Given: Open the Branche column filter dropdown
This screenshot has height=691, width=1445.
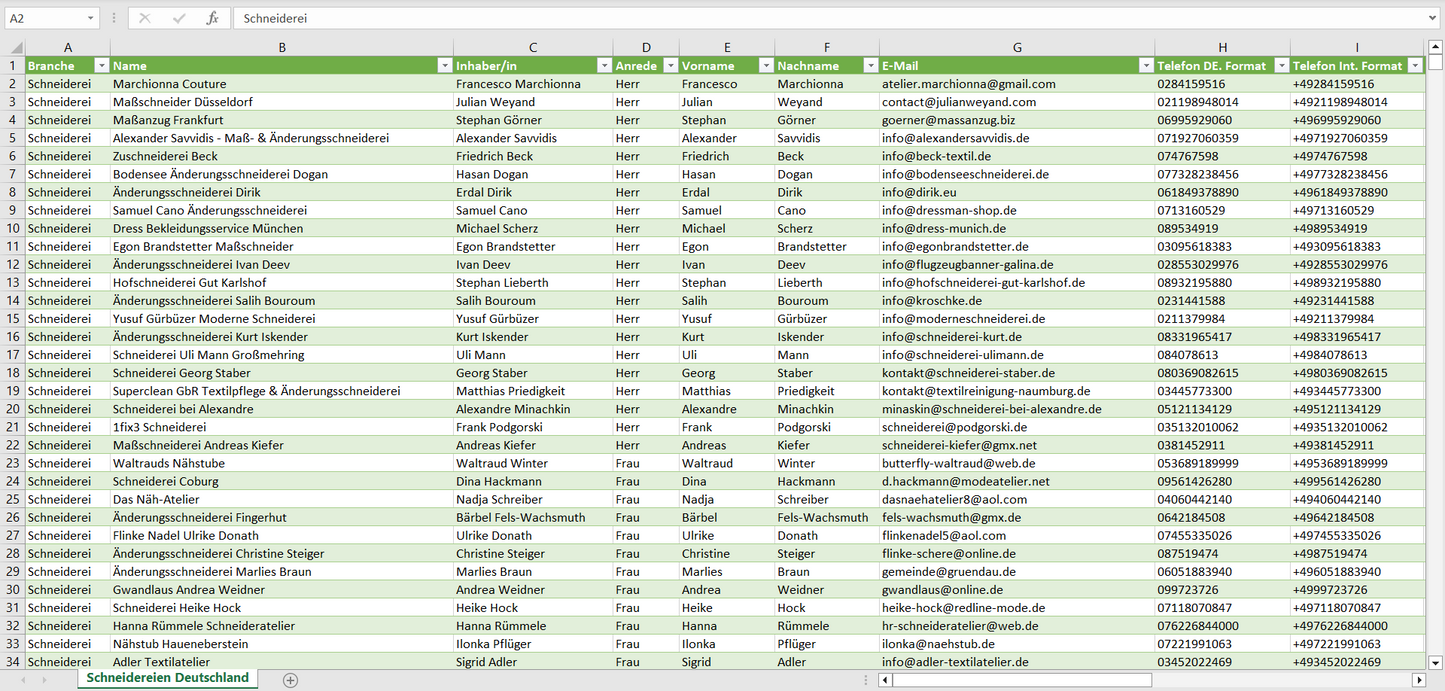Looking at the screenshot, I should [x=101, y=66].
